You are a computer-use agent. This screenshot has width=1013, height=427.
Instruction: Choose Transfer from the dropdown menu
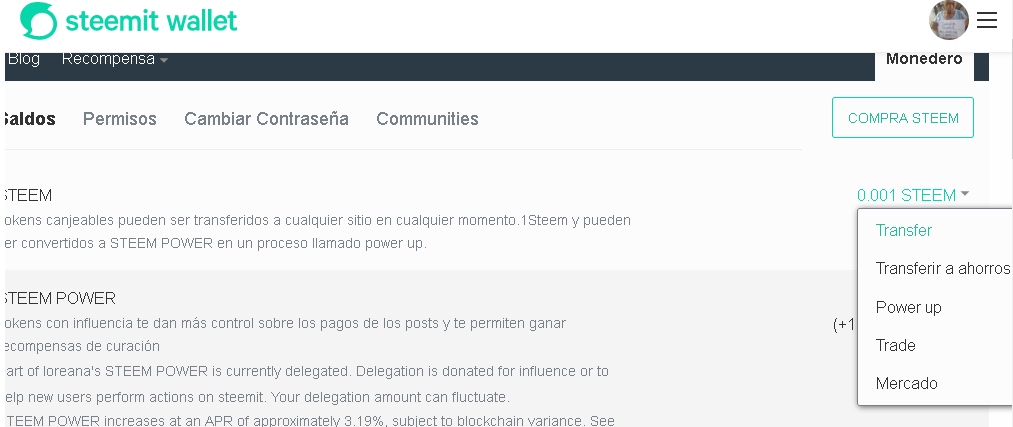(x=903, y=231)
